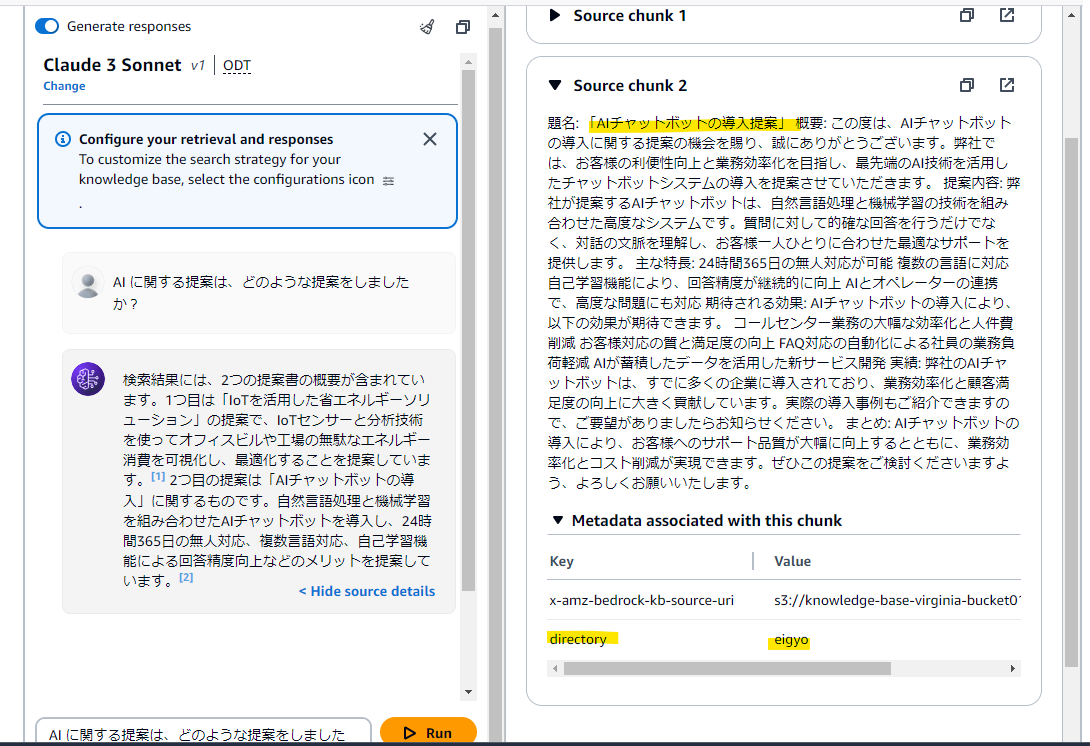Click the metadata table horizontal scrollbar thumb
The width and height of the screenshot is (1090, 746).
click(x=727, y=668)
